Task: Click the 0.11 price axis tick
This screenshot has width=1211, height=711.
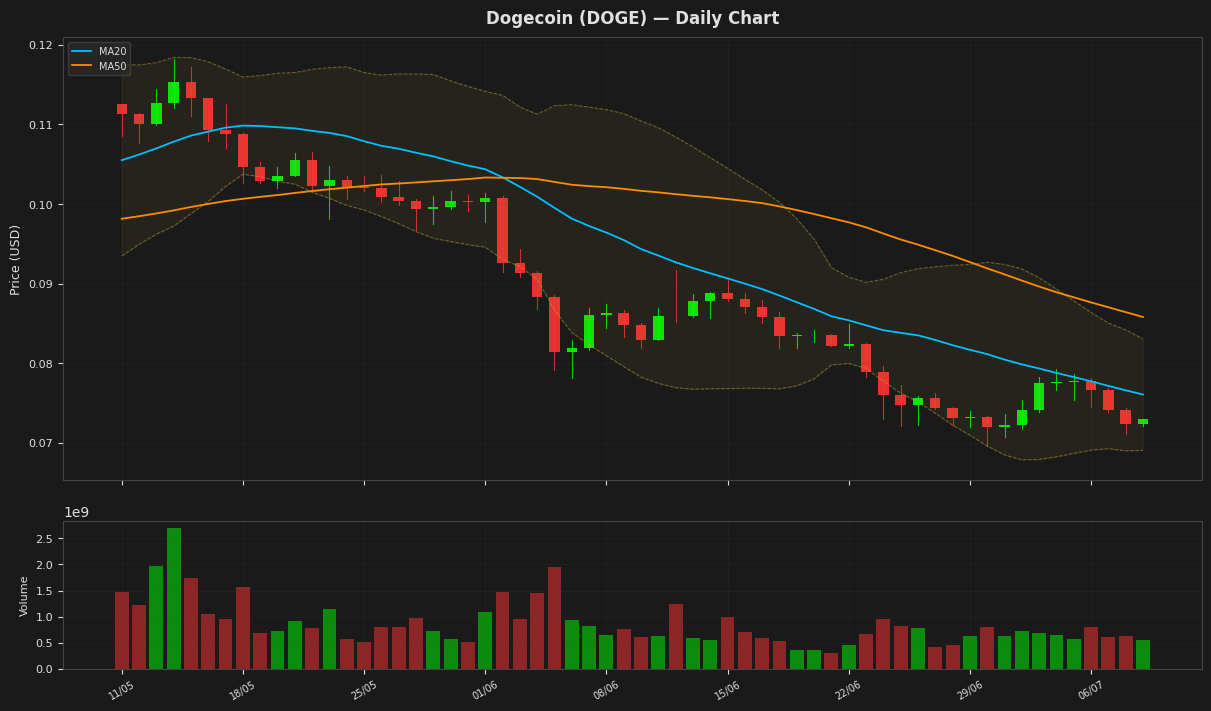Action: 40,125
